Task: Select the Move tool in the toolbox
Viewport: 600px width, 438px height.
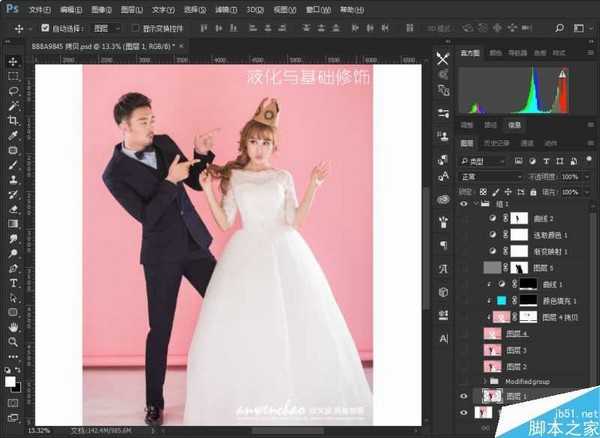Action: [13, 60]
